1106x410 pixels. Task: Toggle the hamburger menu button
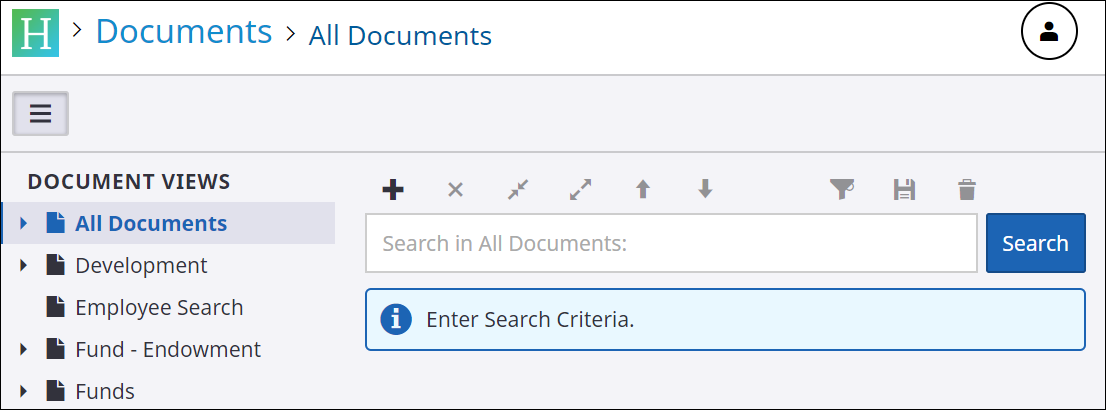(40, 113)
